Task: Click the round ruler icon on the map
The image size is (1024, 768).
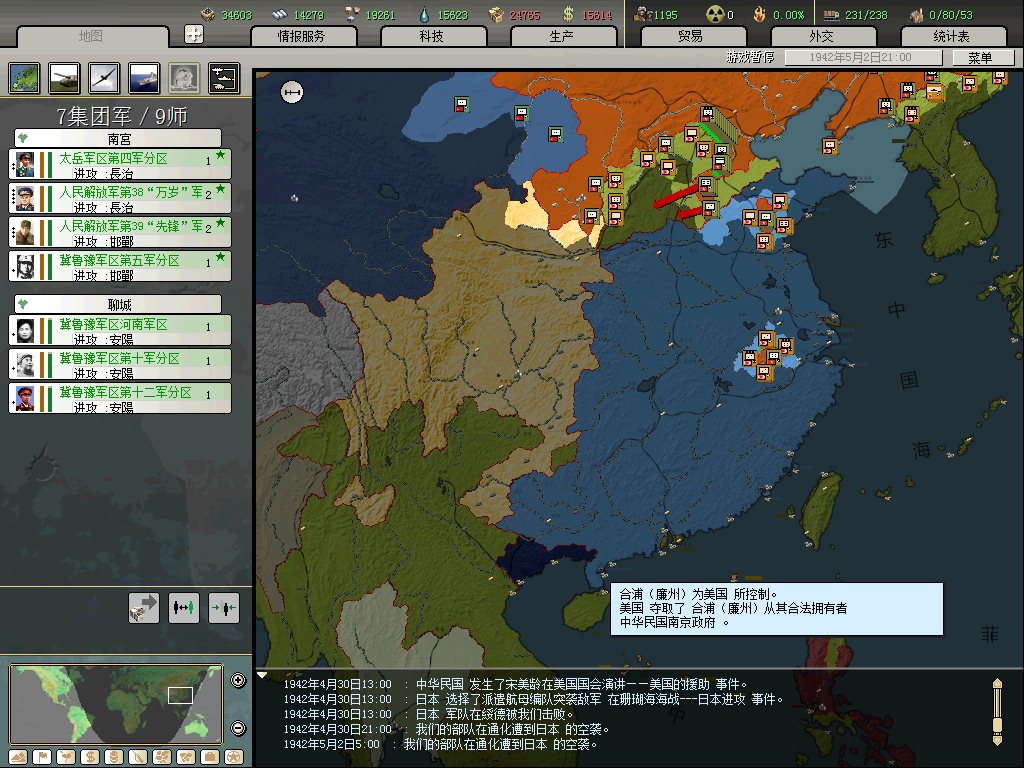Action: click(292, 92)
